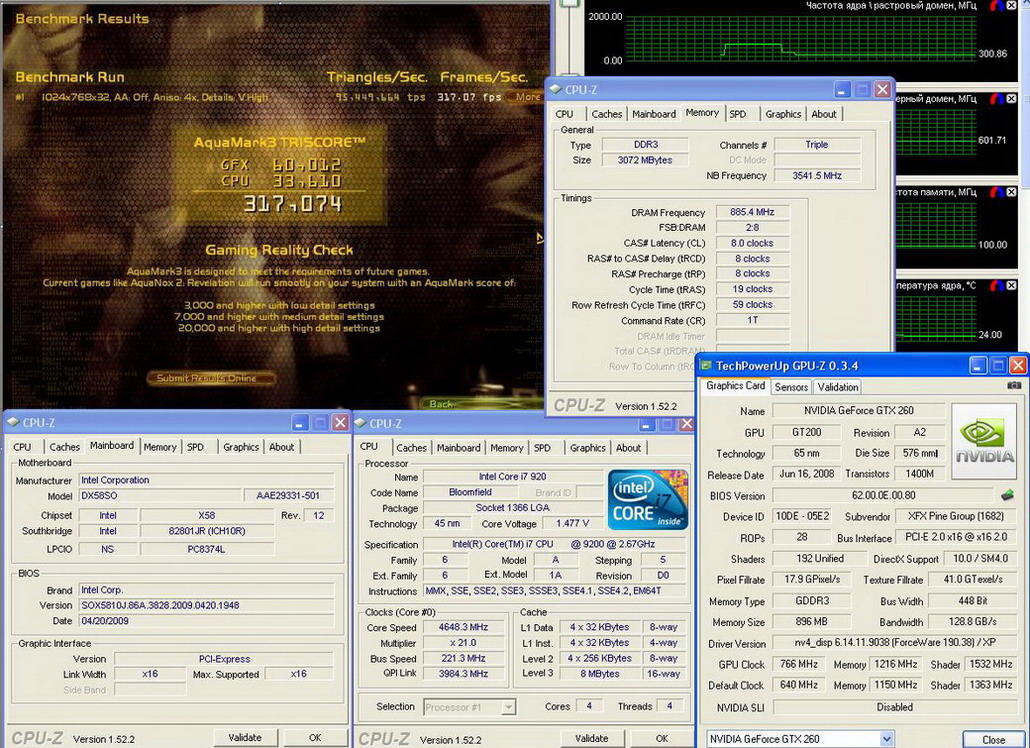Screen dimensions: 1030x748
Task: Click the motherboard Model field DX58SO
Action: point(160,496)
